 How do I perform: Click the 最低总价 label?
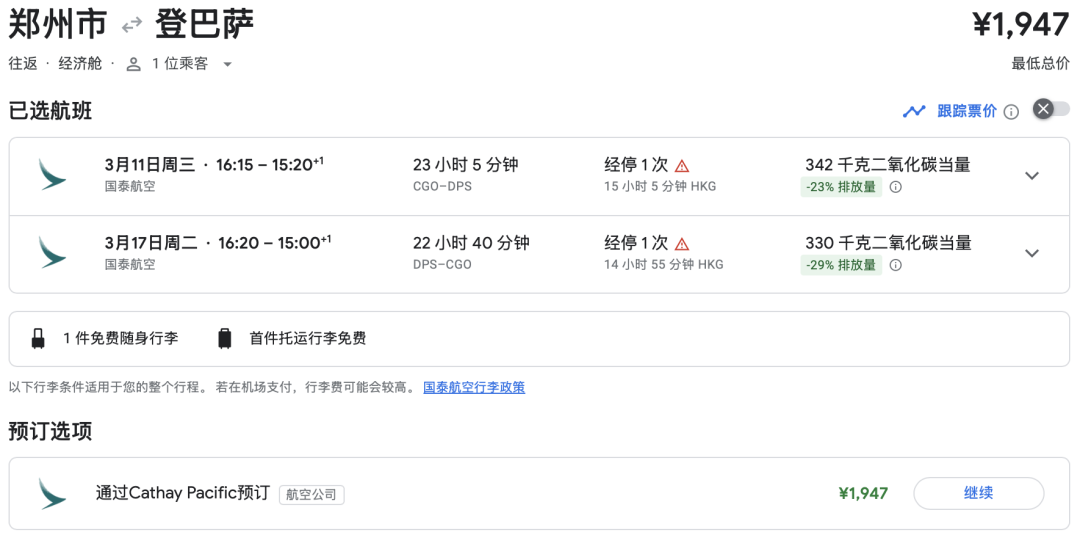coord(1041,64)
